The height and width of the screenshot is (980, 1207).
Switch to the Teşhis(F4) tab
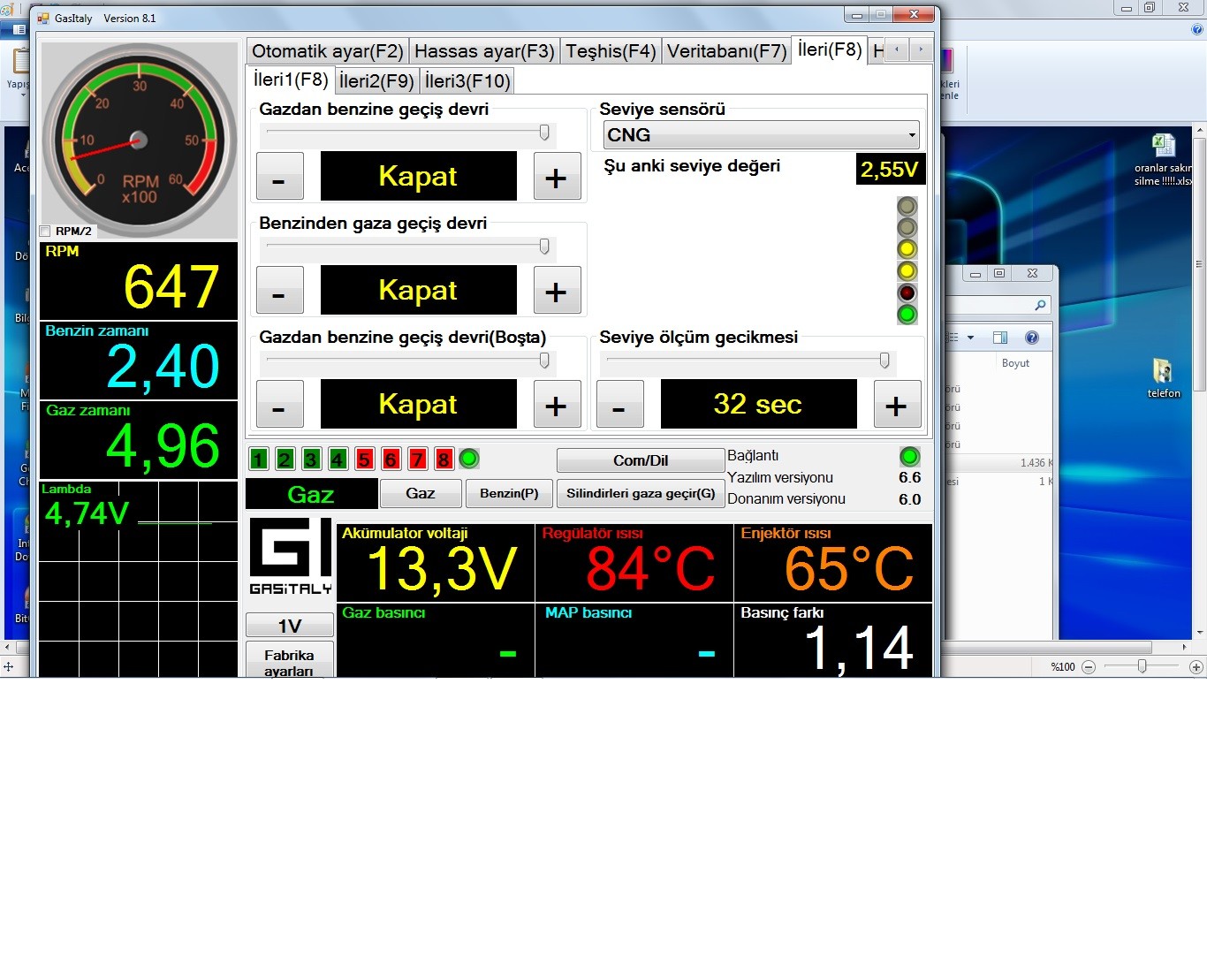tap(611, 51)
